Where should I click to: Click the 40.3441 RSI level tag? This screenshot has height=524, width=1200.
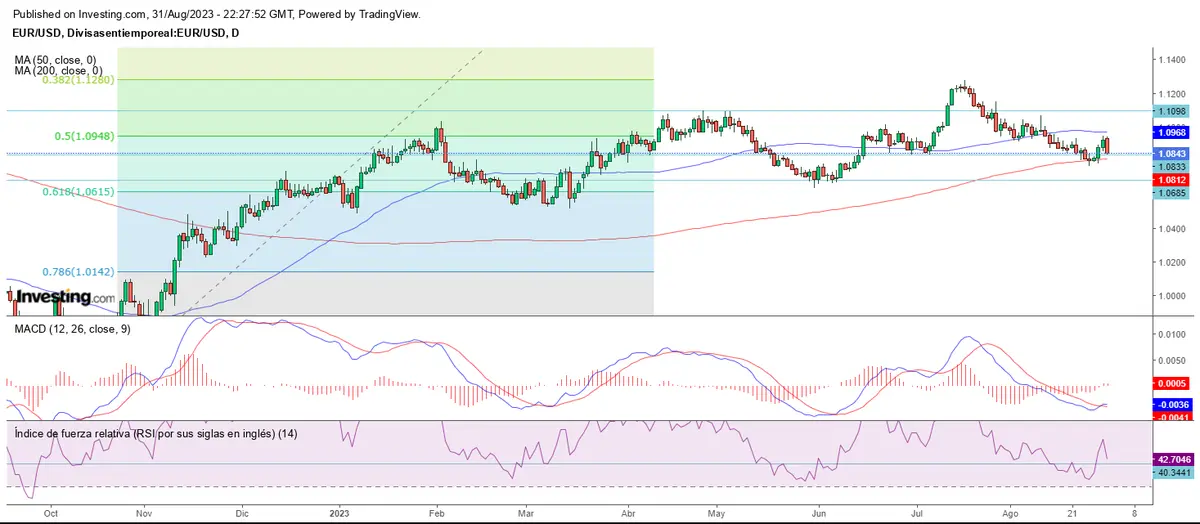click(1172, 472)
